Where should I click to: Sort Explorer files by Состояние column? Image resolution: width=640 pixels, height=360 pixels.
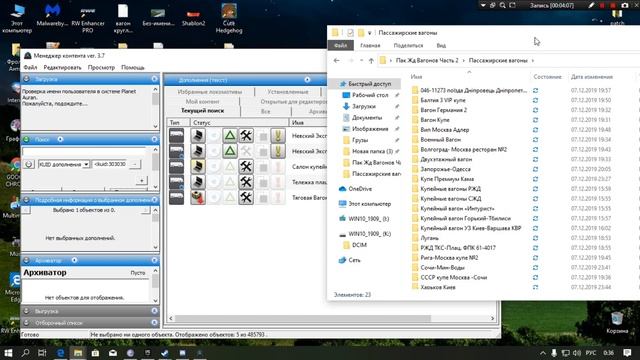[547, 77]
